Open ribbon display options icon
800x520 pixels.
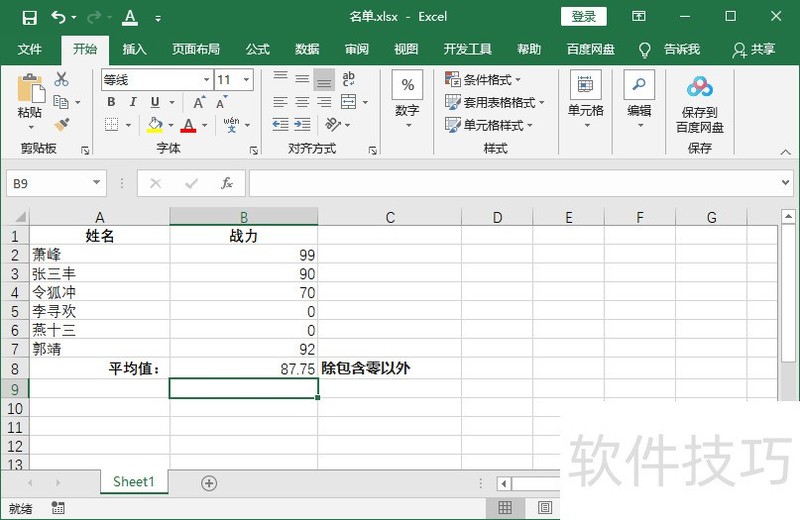click(x=639, y=16)
